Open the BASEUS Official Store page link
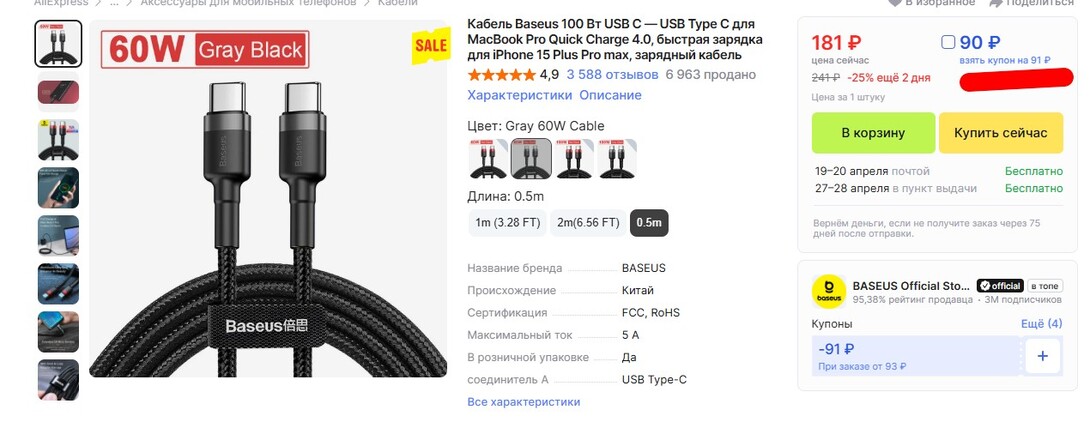This screenshot has width=1090, height=422. click(x=911, y=285)
